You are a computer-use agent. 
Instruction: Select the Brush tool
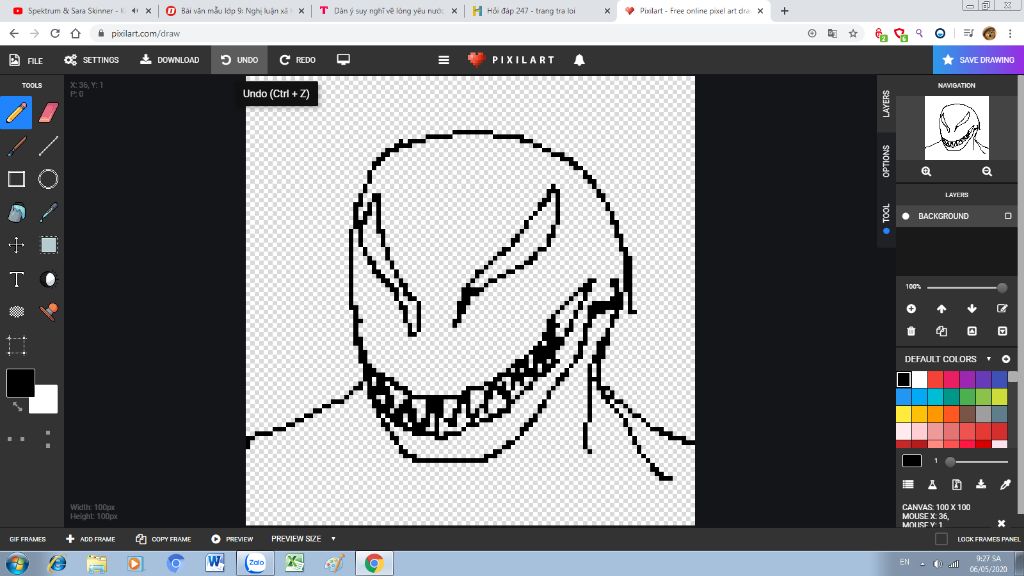coord(16,146)
